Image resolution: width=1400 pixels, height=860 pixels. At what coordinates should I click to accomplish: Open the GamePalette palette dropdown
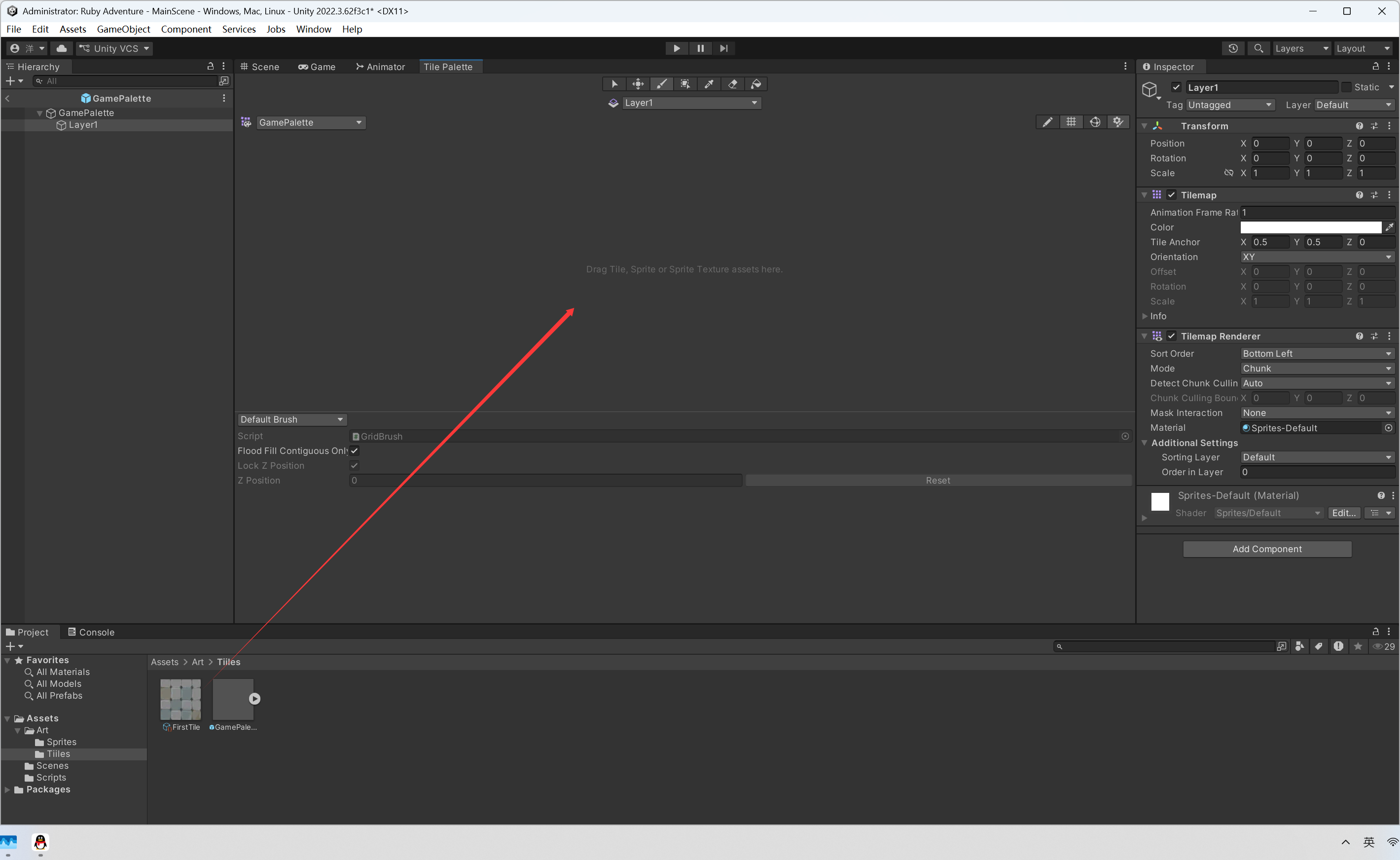click(x=310, y=122)
